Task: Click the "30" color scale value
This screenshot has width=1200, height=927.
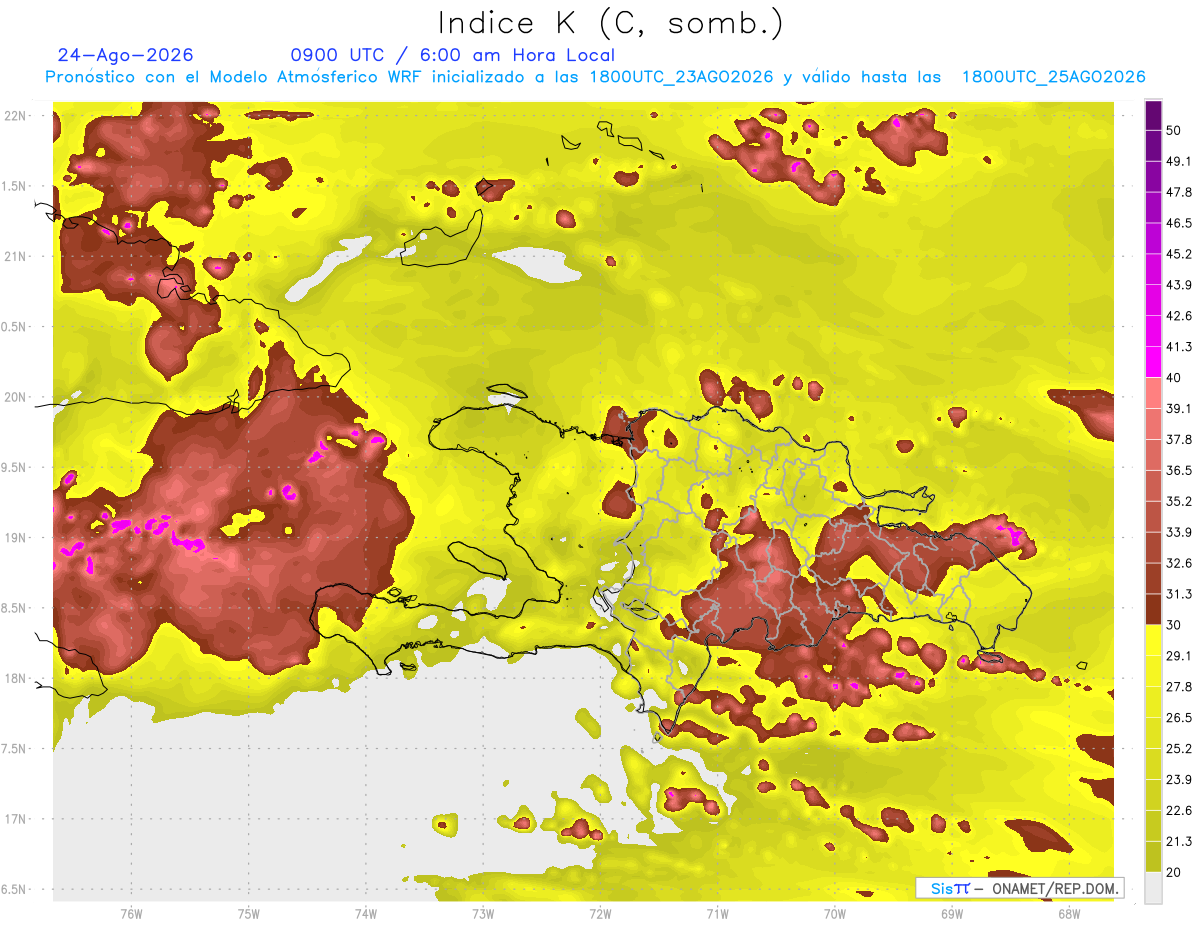Action: click(1174, 625)
